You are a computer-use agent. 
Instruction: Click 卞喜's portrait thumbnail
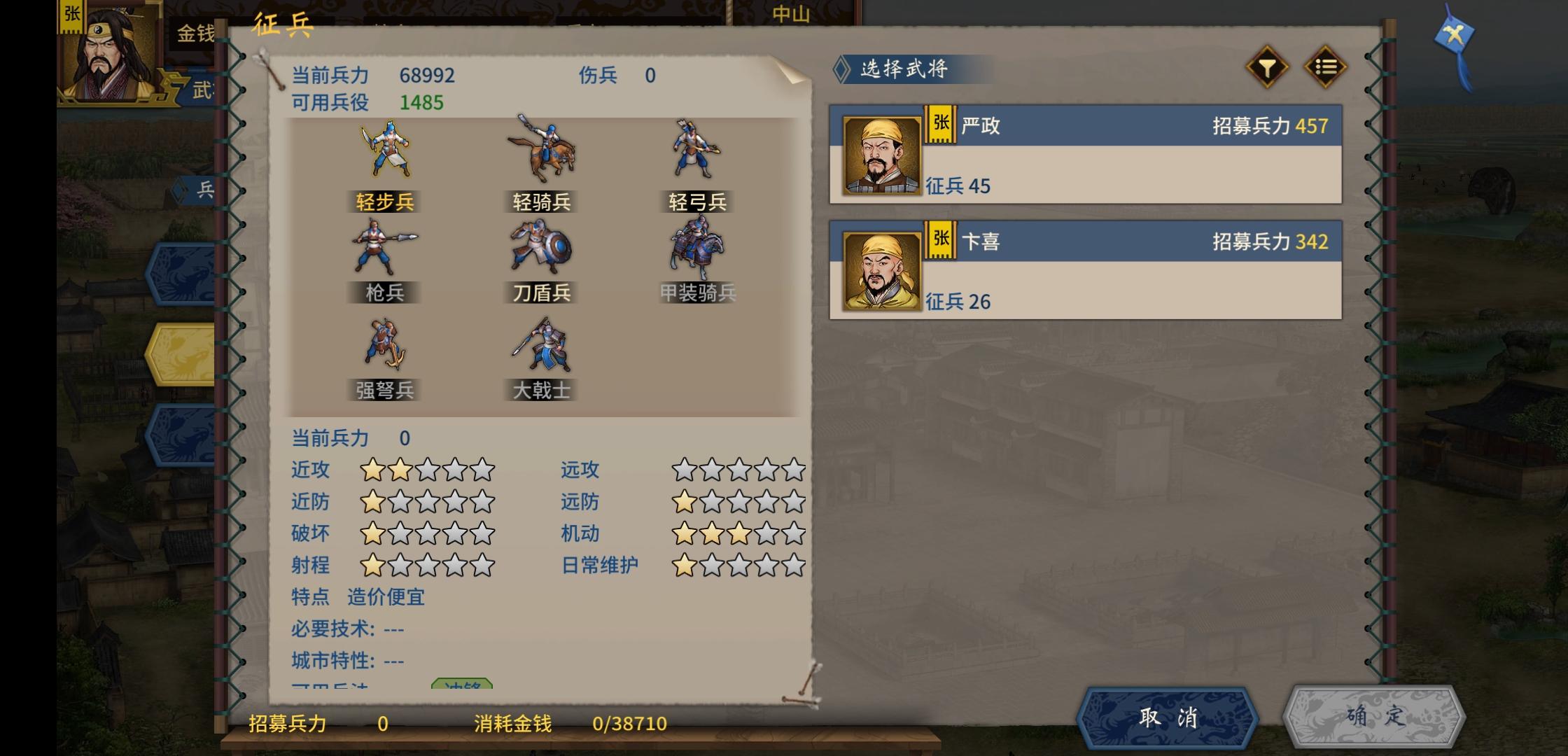coord(881,271)
